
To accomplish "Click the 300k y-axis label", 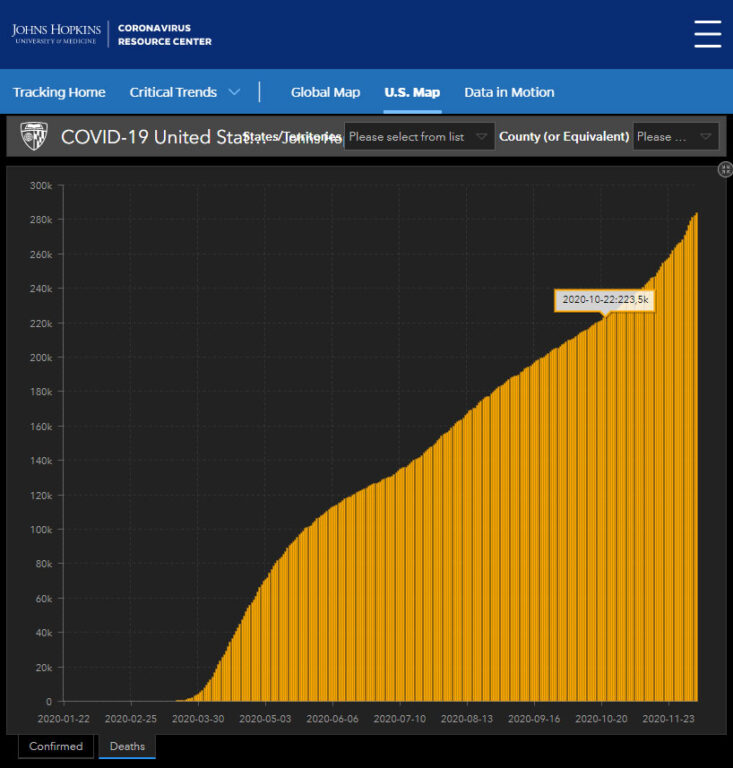I will coord(41,186).
